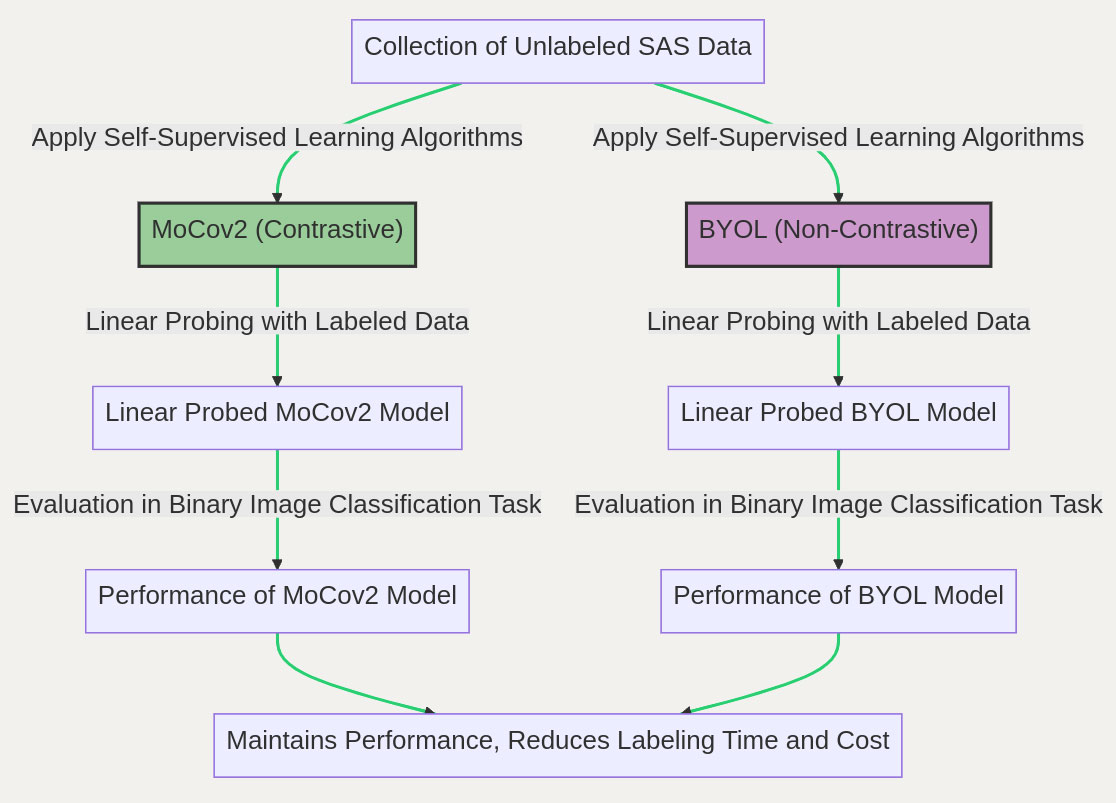Image resolution: width=1116 pixels, height=803 pixels.
Task: Select the Linear Probing label below MoCov2 box
Action: coord(277,322)
